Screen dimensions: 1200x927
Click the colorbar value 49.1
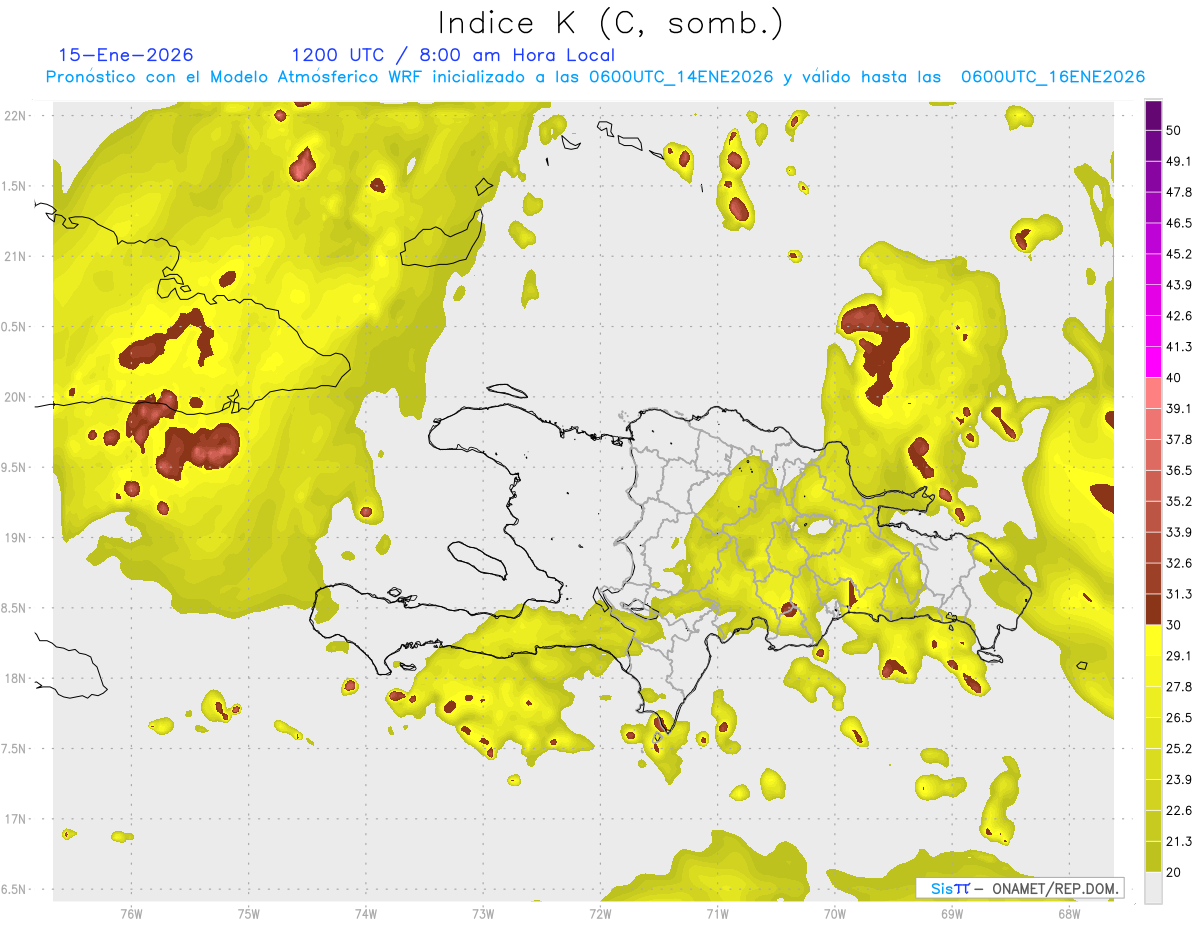pos(1179,161)
